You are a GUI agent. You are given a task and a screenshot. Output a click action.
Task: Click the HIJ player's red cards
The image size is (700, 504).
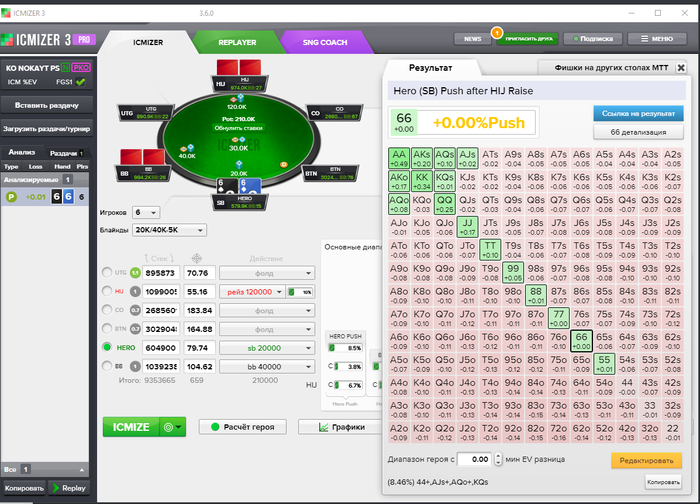click(239, 68)
